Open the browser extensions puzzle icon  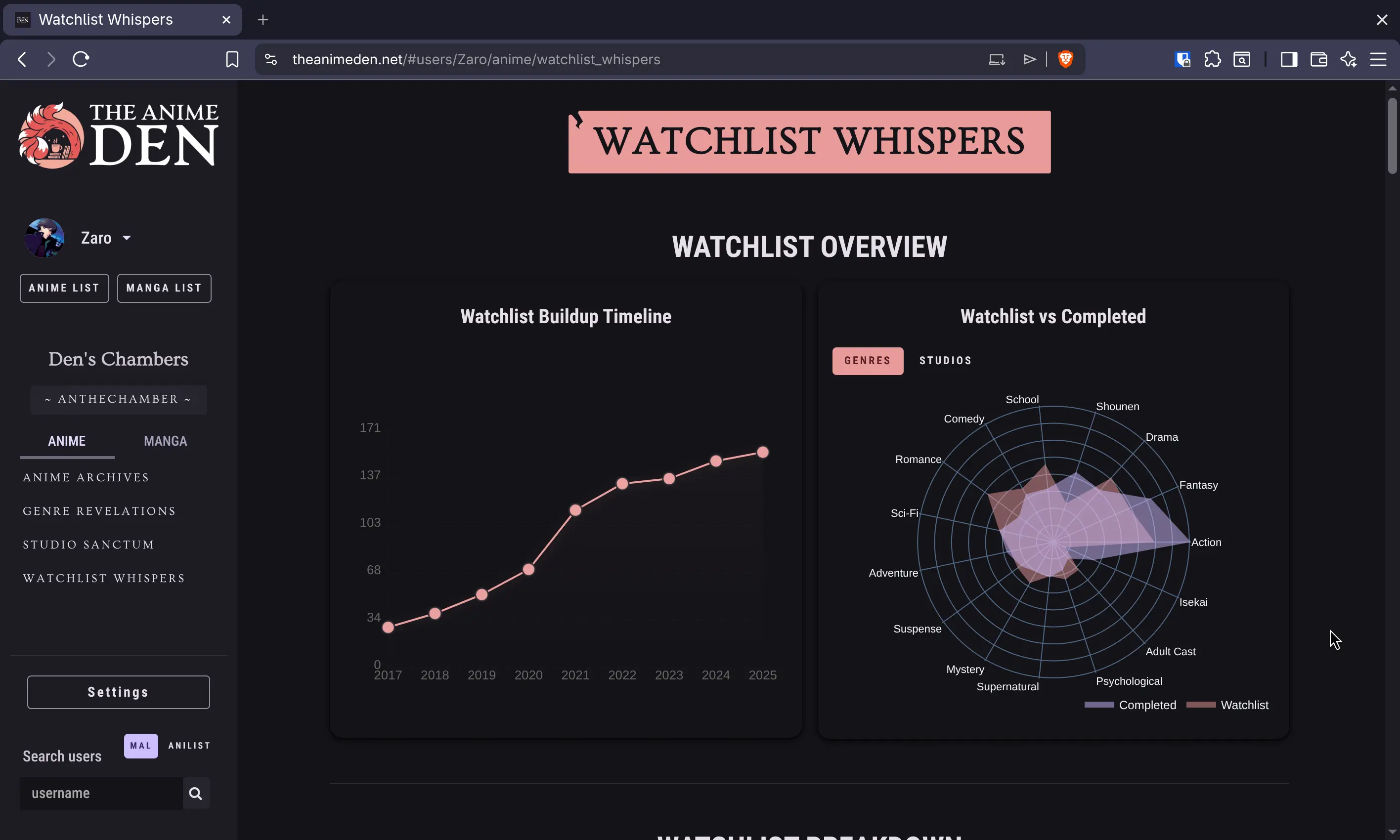[1212, 59]
